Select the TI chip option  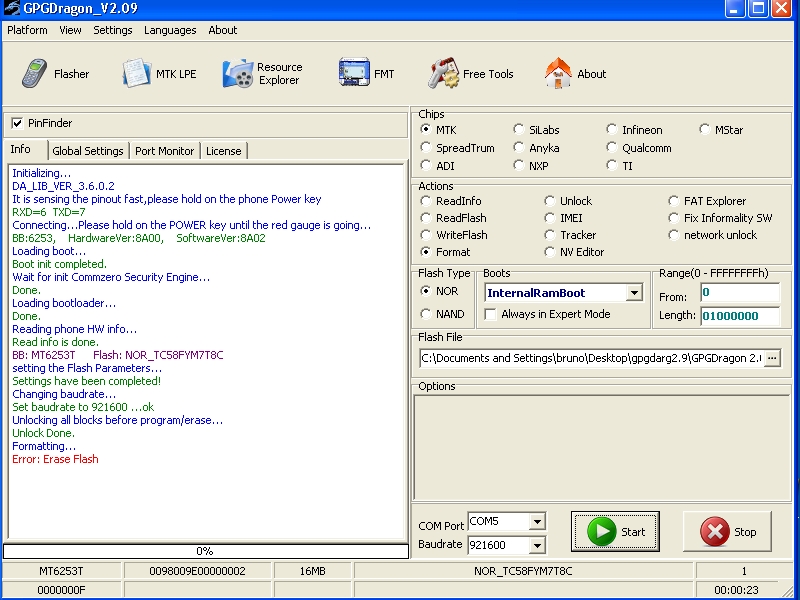pos(611,165)
